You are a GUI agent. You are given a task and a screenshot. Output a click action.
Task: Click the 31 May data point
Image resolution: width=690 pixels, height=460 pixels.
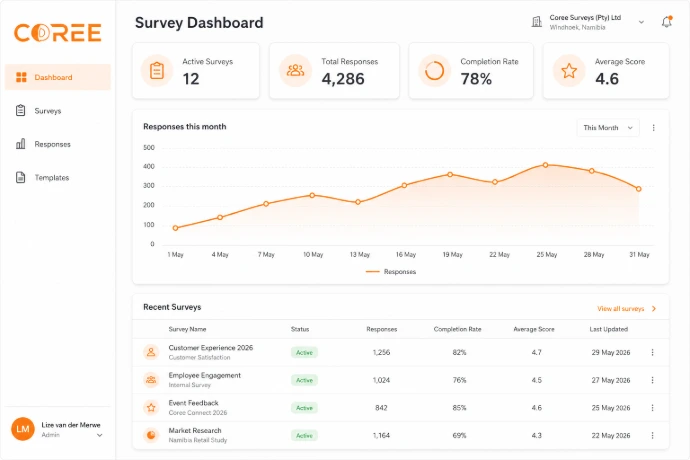coord(639,189)
